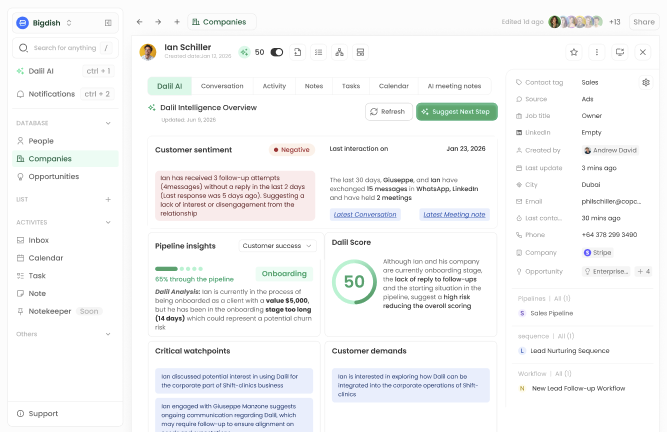Expand the +4 opportunities badge

coord(643,271)
